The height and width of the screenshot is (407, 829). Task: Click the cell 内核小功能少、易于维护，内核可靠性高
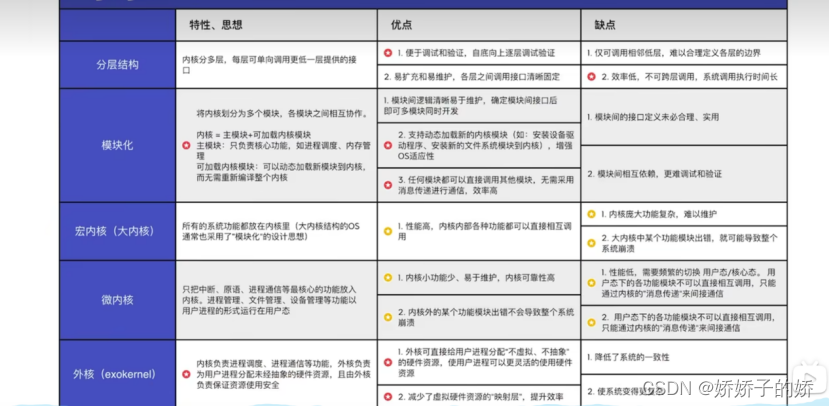tap(479, 278)
